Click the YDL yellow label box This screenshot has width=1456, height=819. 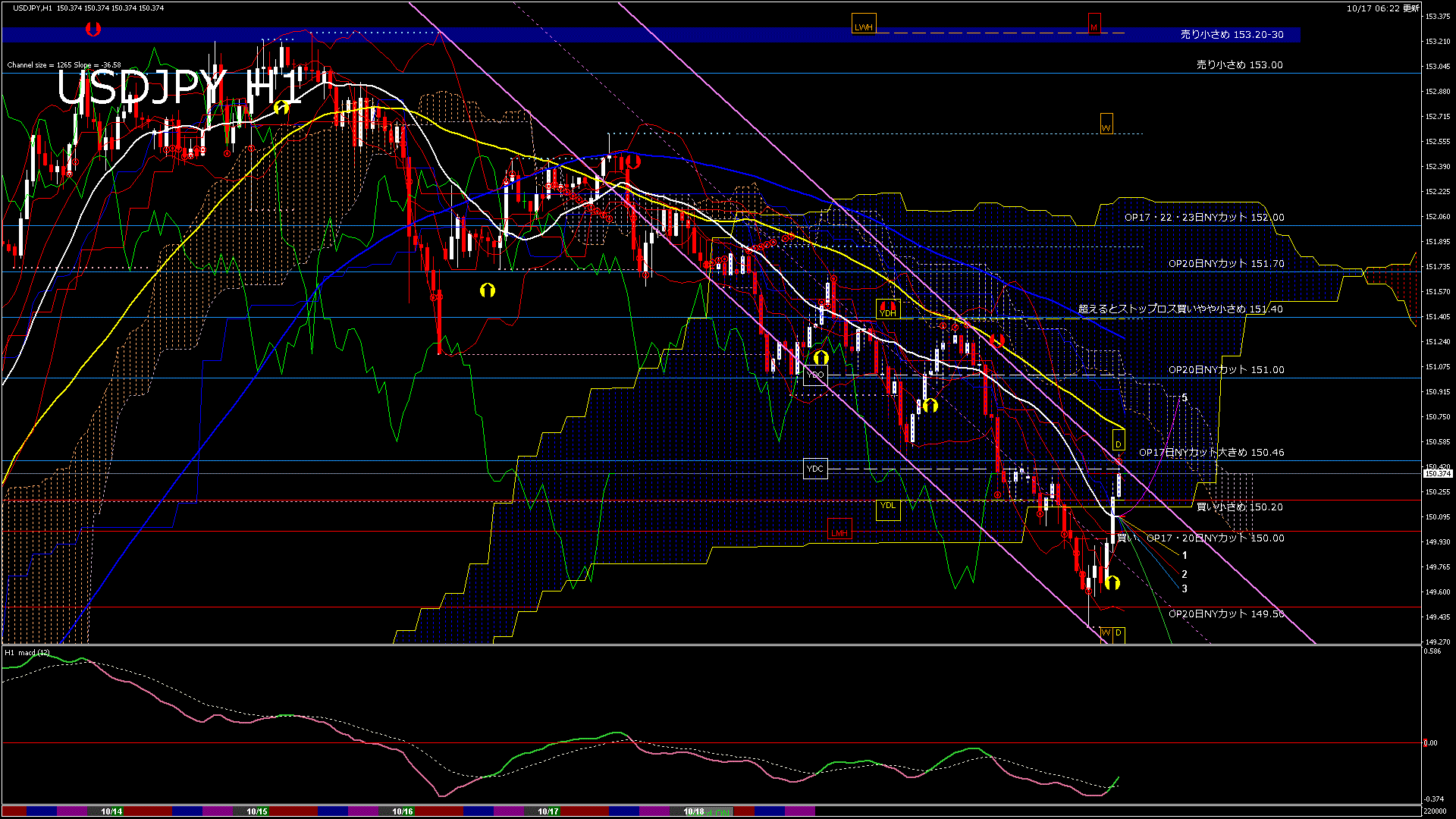coord(887,507)
